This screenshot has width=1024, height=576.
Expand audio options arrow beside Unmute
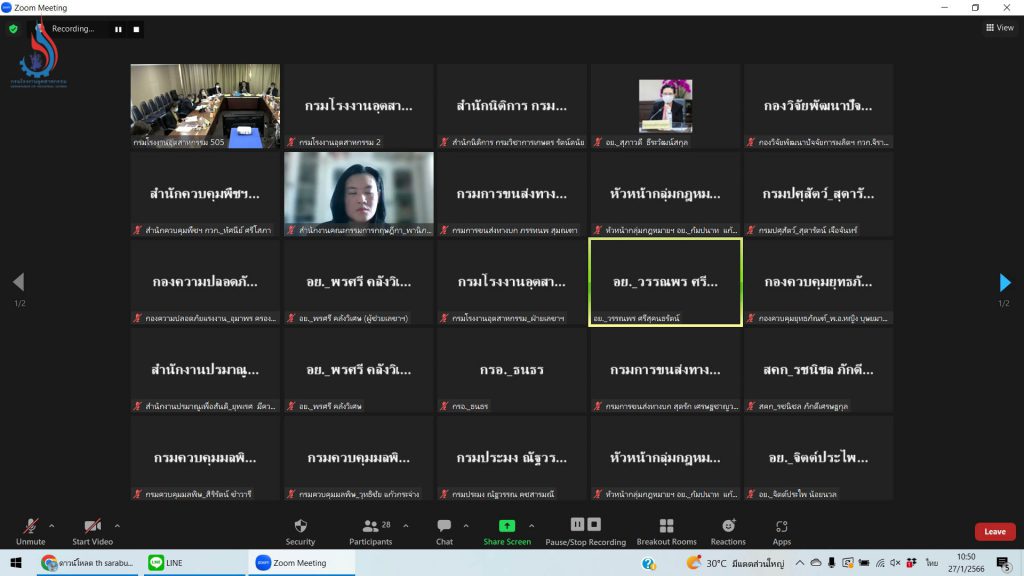52,525
